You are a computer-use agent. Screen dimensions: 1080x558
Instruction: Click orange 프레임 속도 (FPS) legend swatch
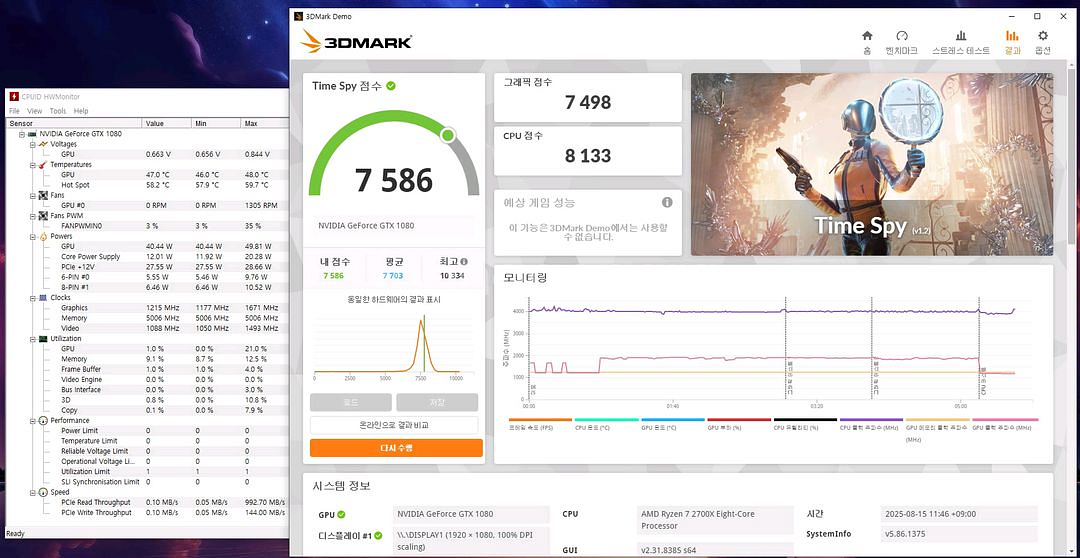pos(540,420)
